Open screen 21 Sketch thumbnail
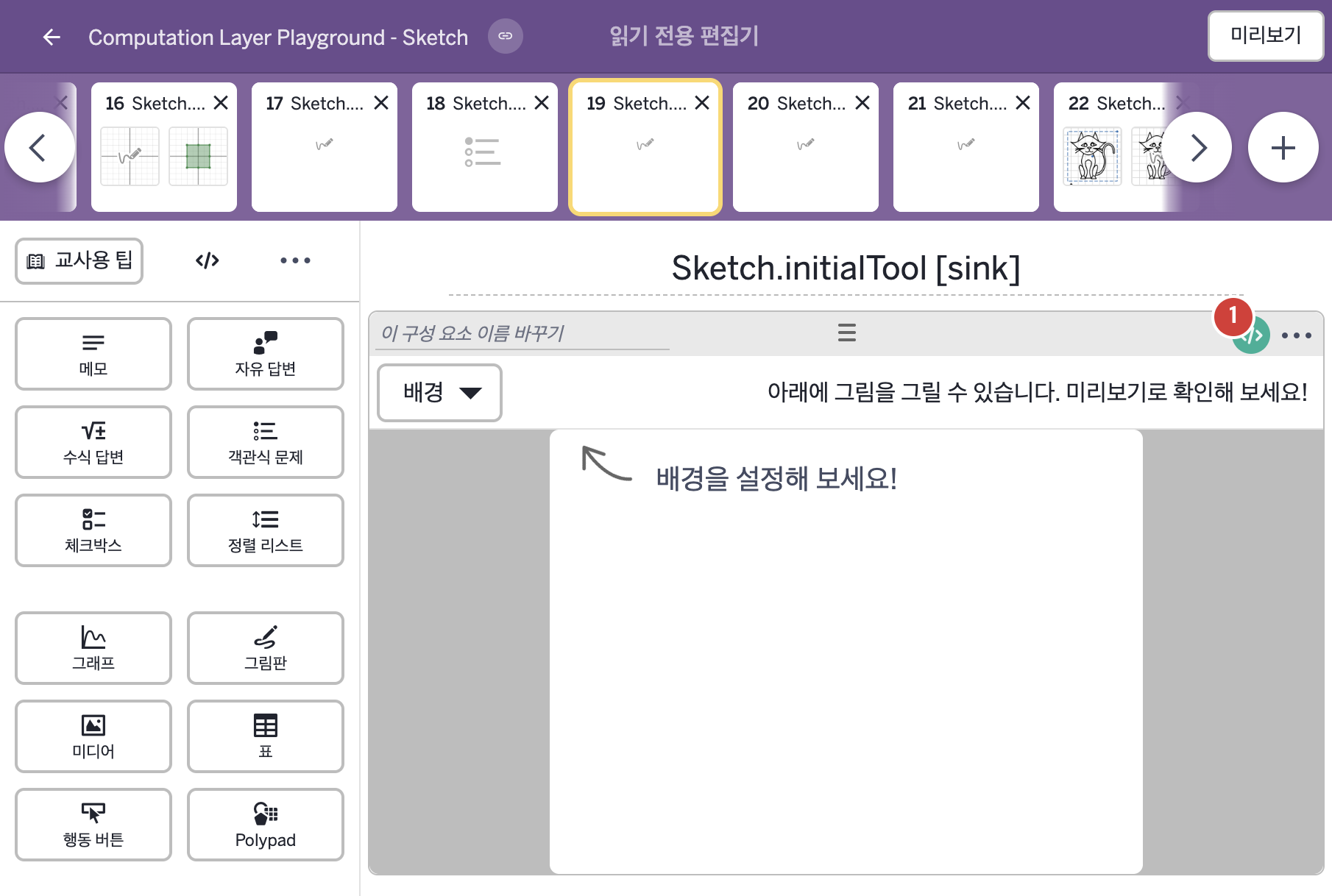 pos(966,147)
